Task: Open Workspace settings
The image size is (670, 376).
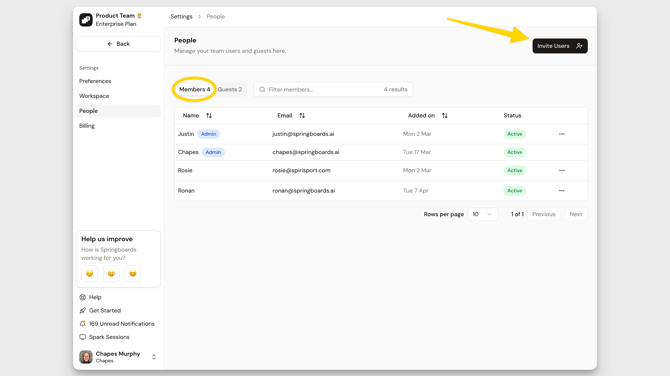Action: [94, 96]
